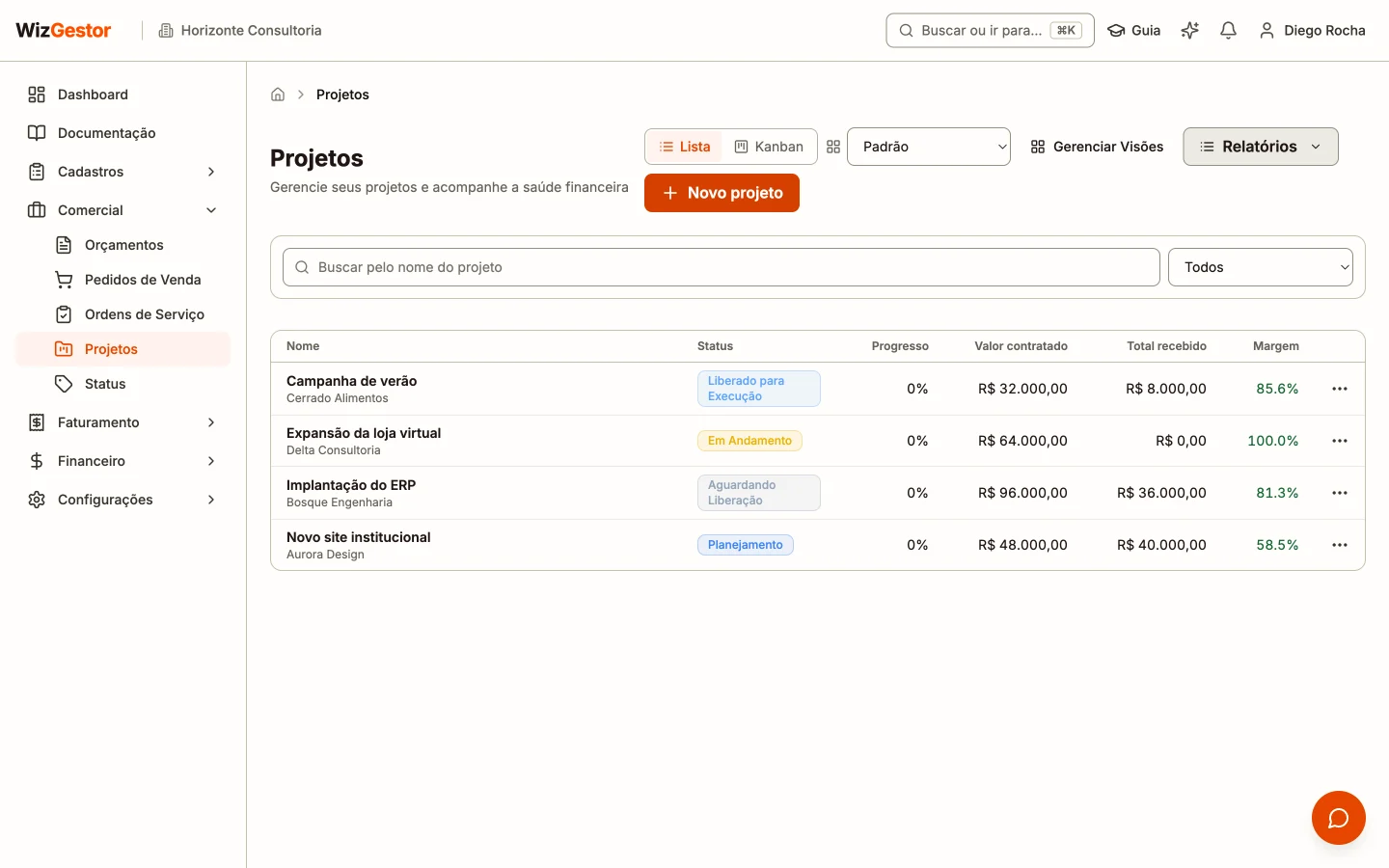This screenshot has width=1389, height=868.
Task: Click the Aguardando Liberação status badge
Action: [x=759, y=493]
